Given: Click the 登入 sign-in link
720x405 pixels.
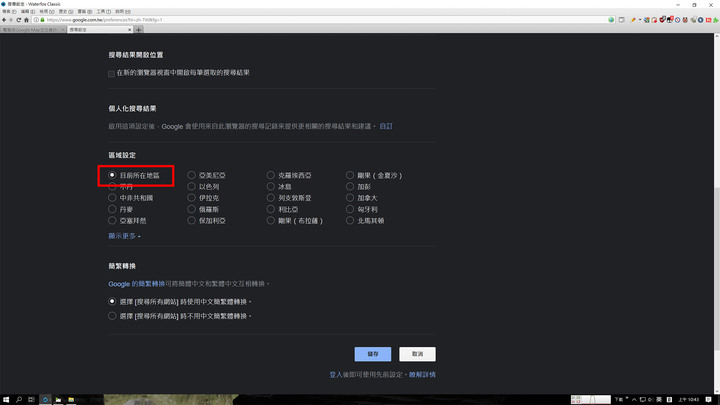Looking at the screenshot, I should tap(336, 375).
